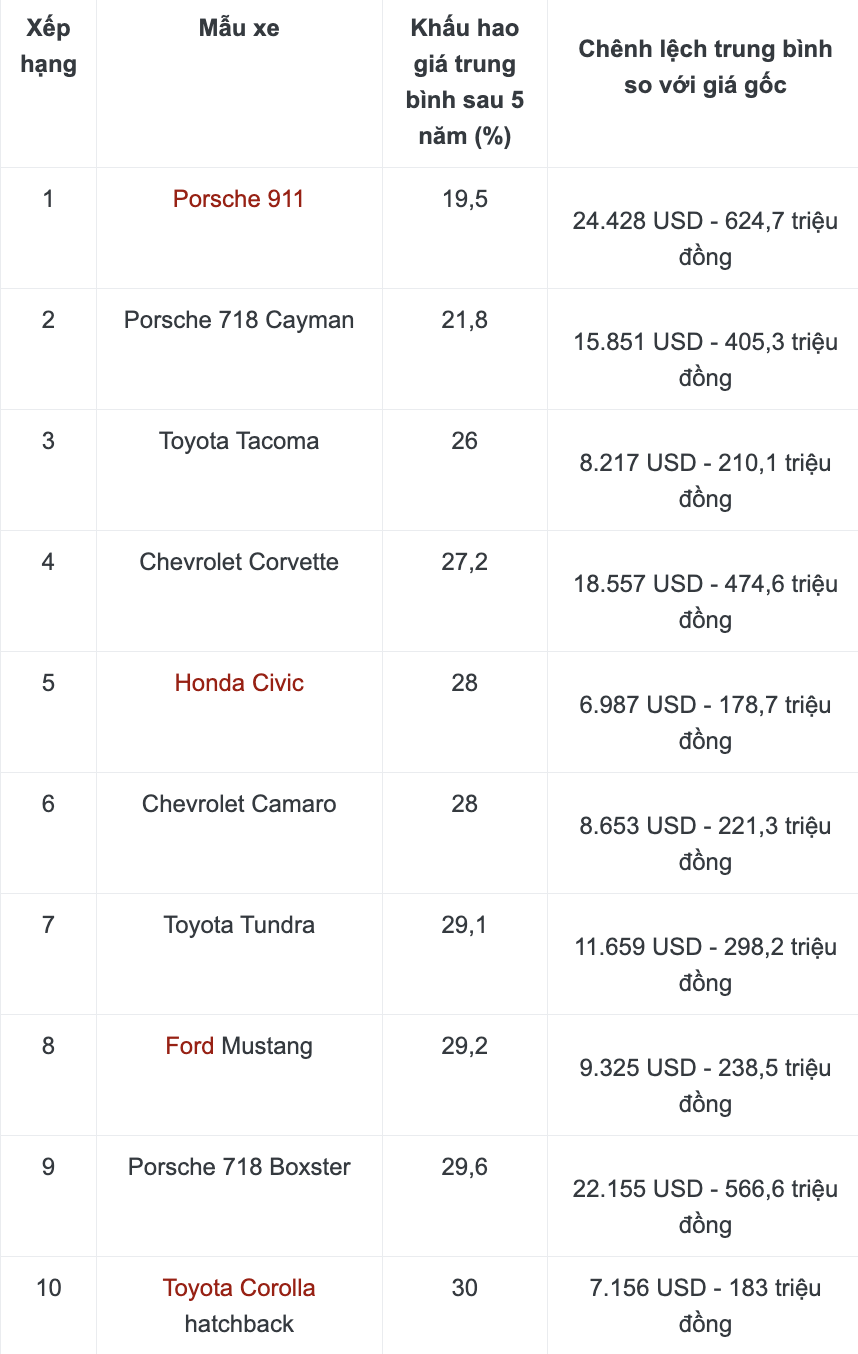Click the 'Xếp hạng' column header
858x1354 pixels.
[48, 46]
